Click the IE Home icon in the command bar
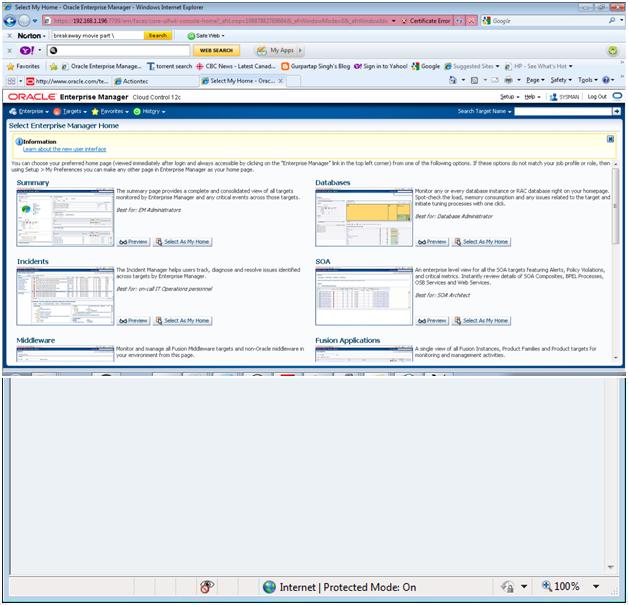This screenshot has width=628, height=605. coord(453,80)
